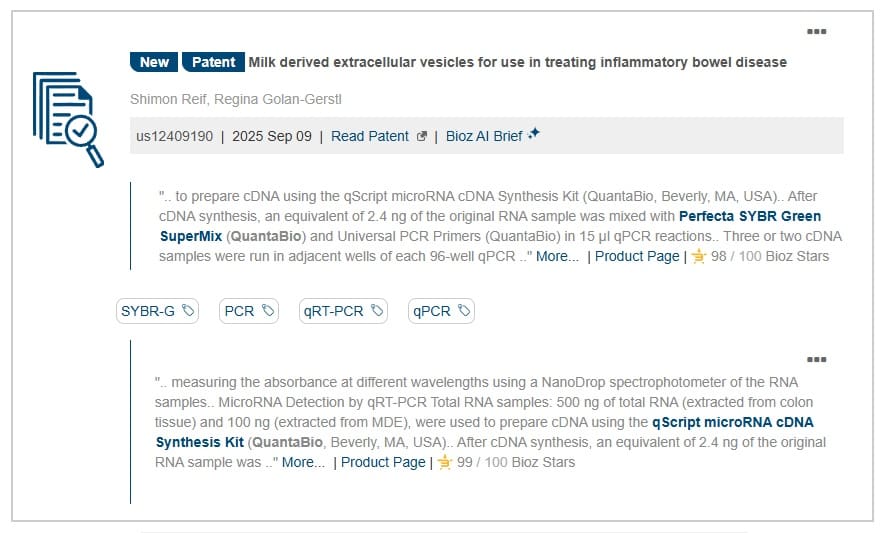The height and width of the screenshot is (533, 890).
Task: Click the Bioz AI Brief sparkle icon
Action: (x=534, y=134)
